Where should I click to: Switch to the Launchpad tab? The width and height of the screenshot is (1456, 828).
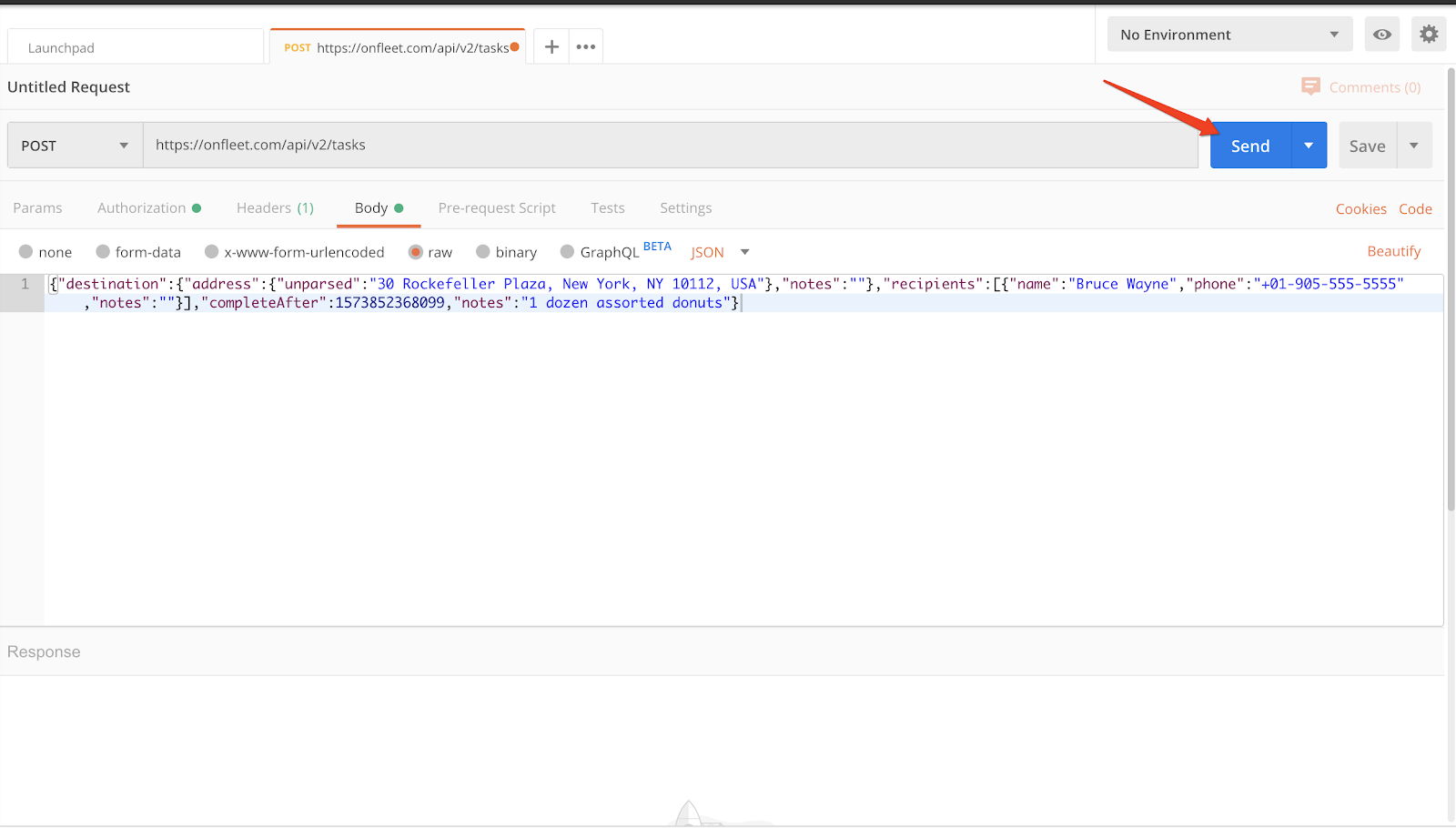click(135, 46)
